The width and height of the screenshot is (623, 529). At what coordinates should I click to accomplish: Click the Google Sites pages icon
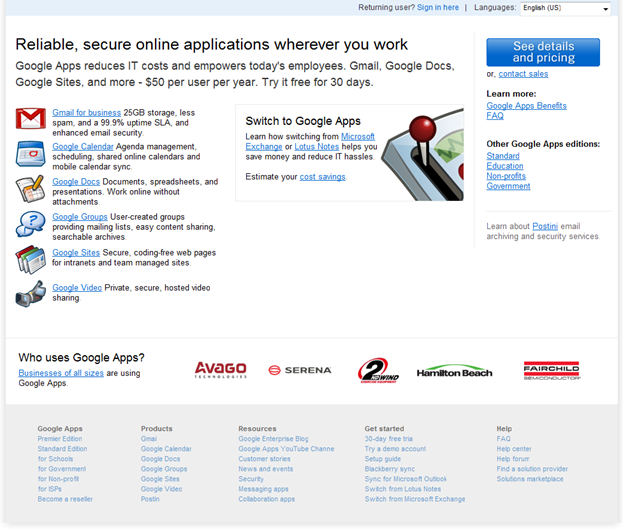click(31, 260)
